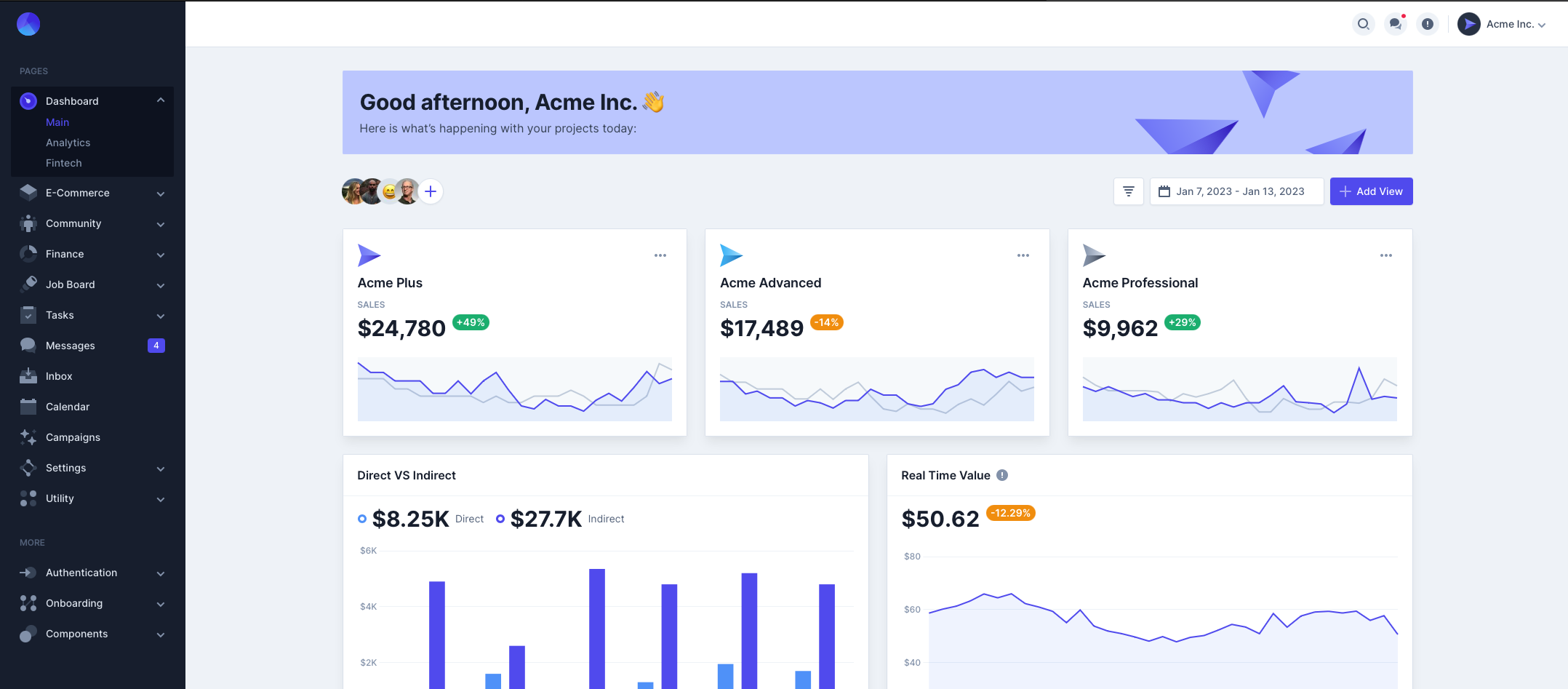Click the info alert icon in header

(1427, 24)
